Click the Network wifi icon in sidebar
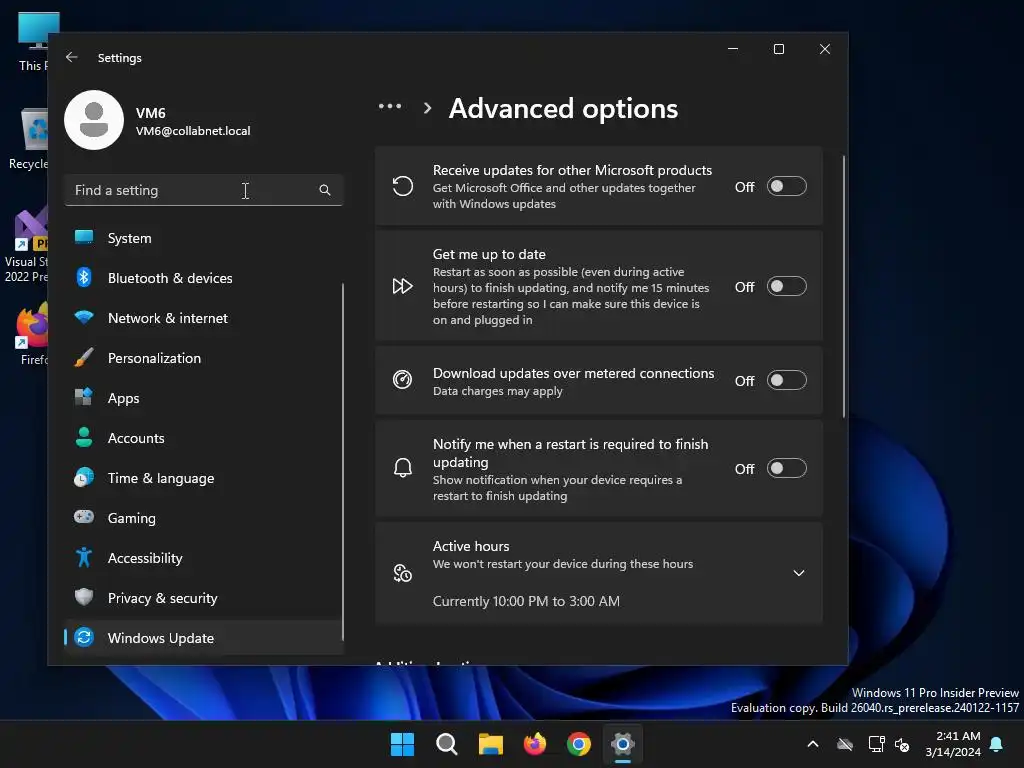1024x768 pixels. point(84,317)
